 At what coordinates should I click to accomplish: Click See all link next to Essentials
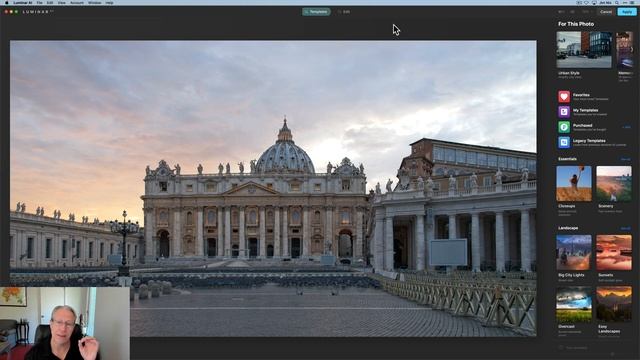click(625, 159)
